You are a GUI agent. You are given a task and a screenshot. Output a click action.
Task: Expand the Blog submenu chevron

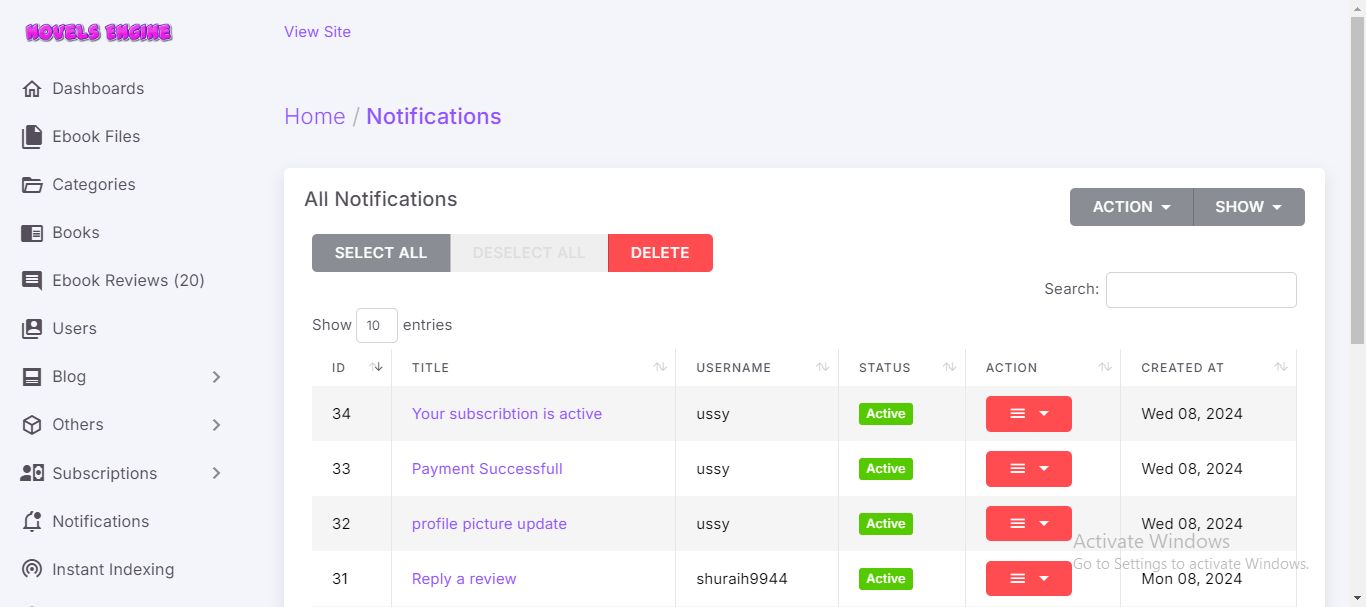coord(217,377)
